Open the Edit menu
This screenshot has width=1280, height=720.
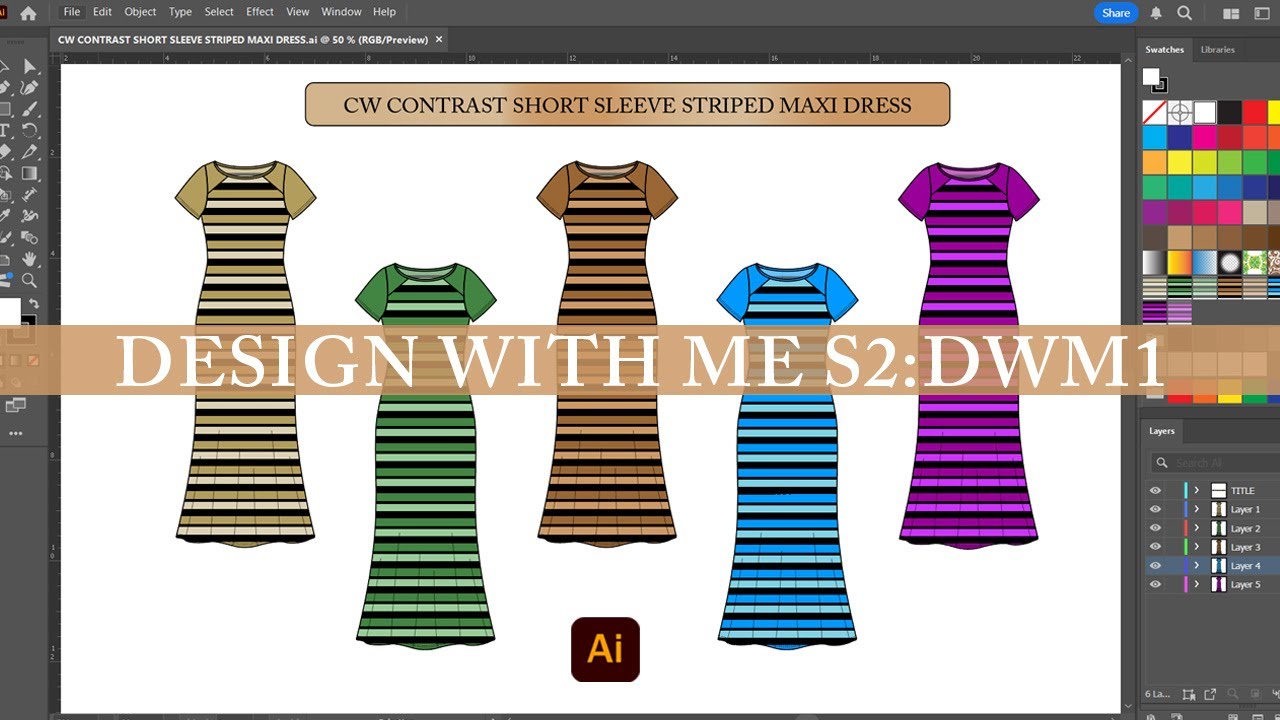coord(102,12)
